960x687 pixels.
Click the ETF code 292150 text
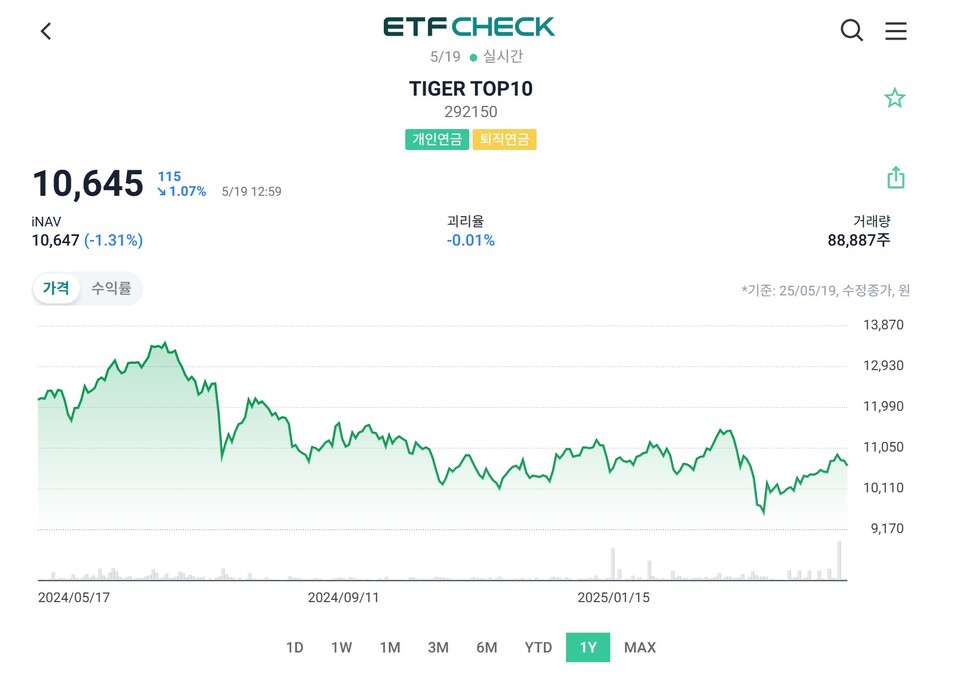tap(470, 112)
